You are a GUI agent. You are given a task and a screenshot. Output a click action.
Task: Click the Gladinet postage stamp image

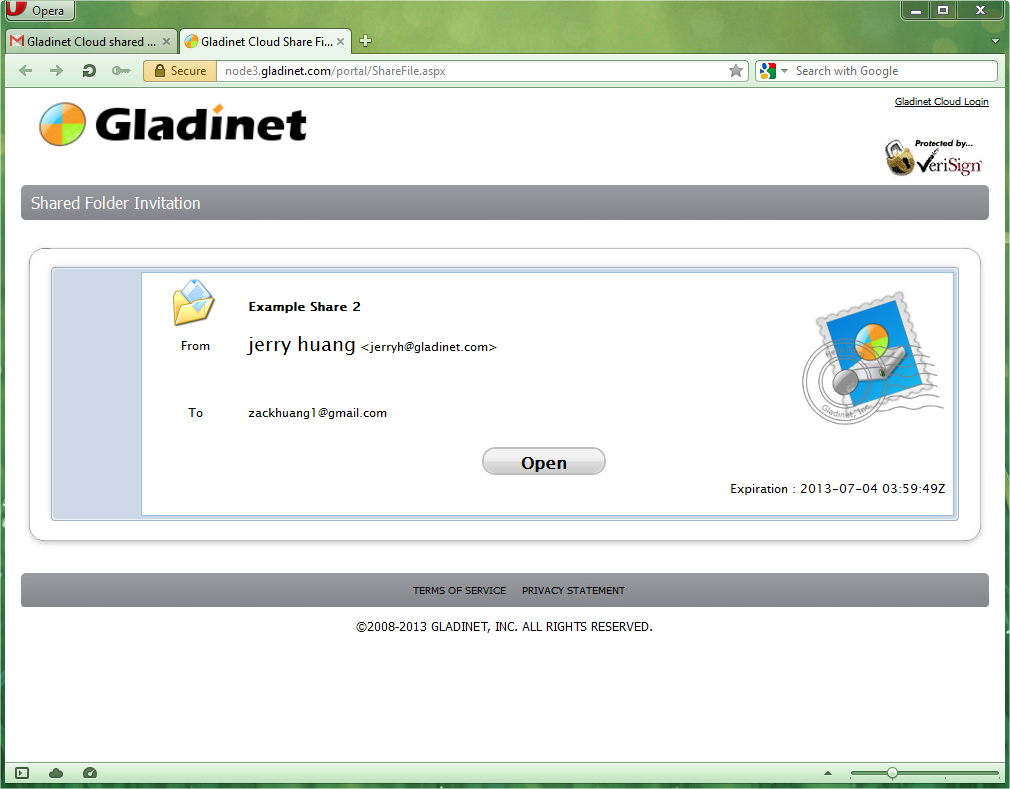[x=872, y=358]
